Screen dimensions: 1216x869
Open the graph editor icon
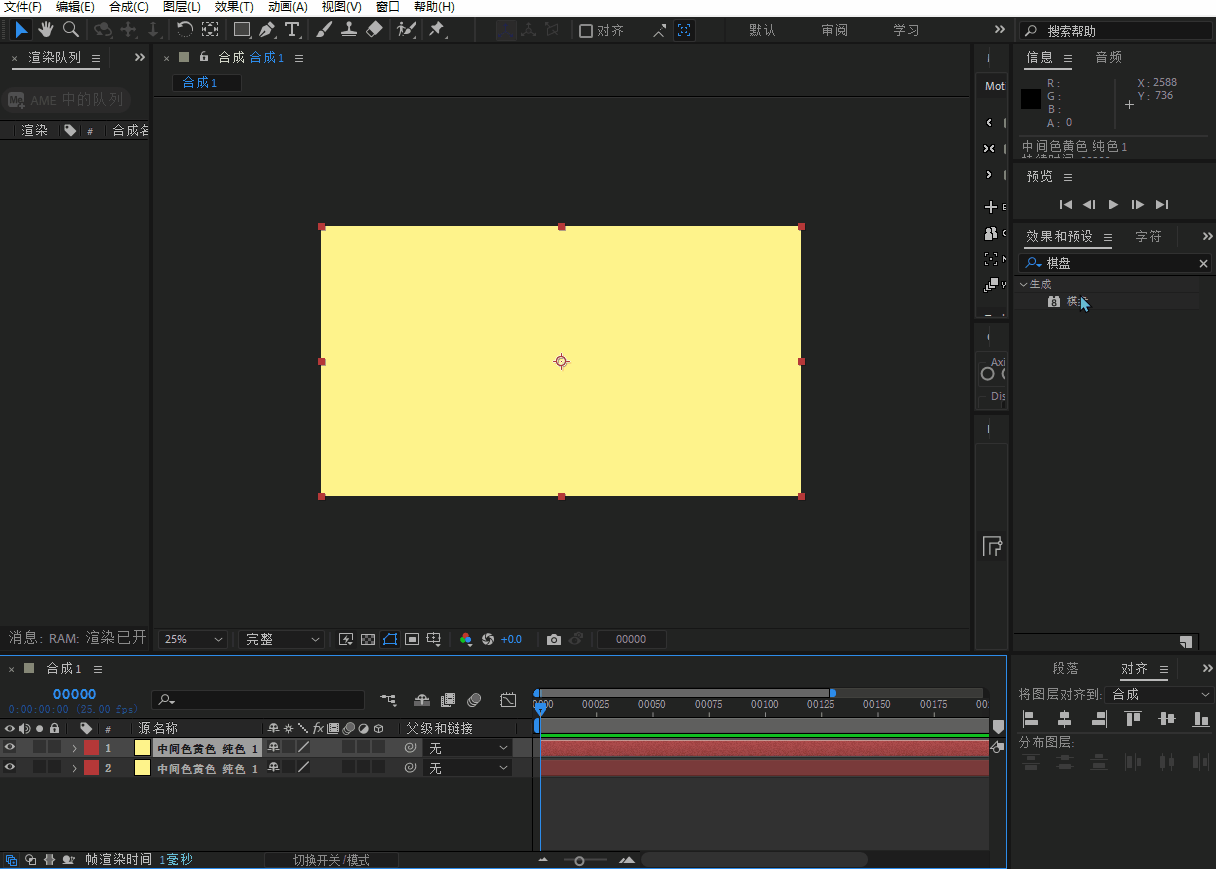point(508,700)
